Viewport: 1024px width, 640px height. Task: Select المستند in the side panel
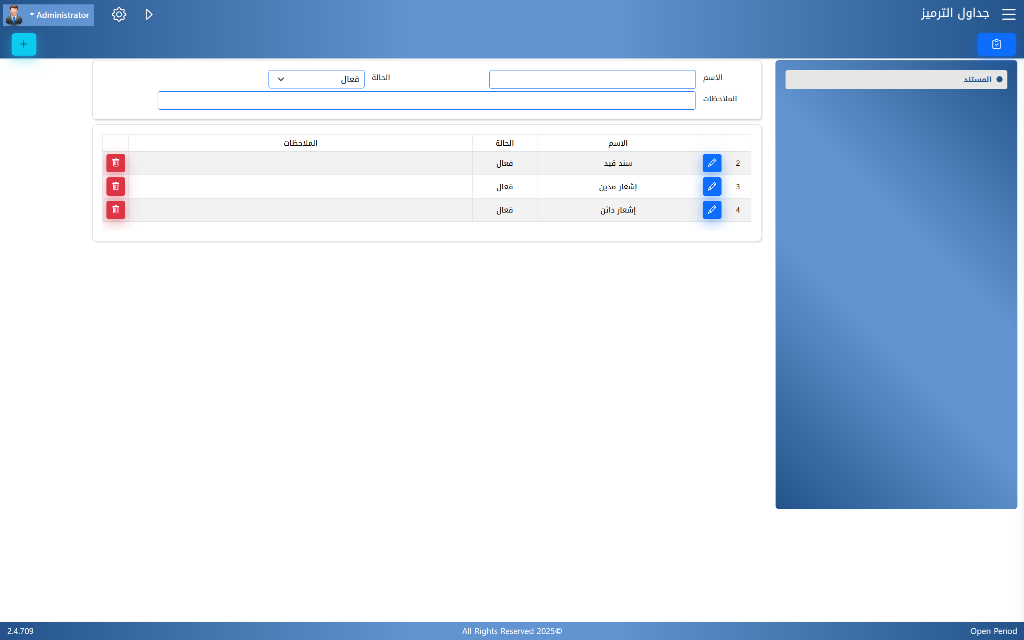(x=895, y=79)
